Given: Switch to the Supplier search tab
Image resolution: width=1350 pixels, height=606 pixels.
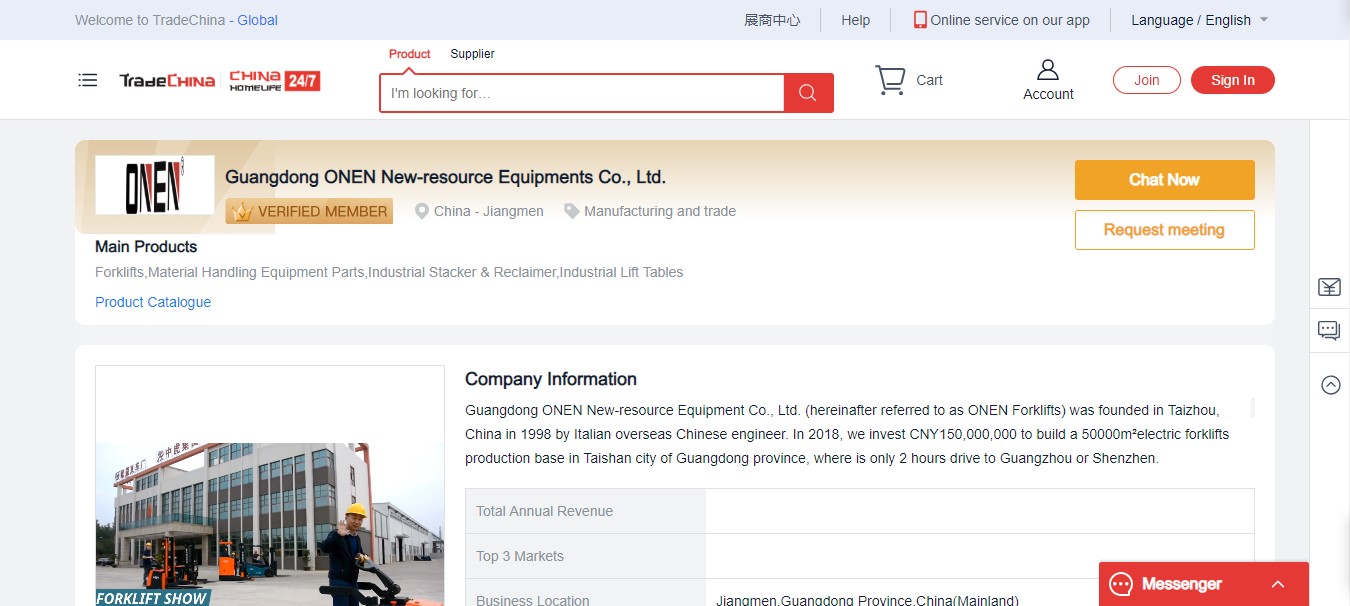Looking at the screenshot, I should coord(472,54).
